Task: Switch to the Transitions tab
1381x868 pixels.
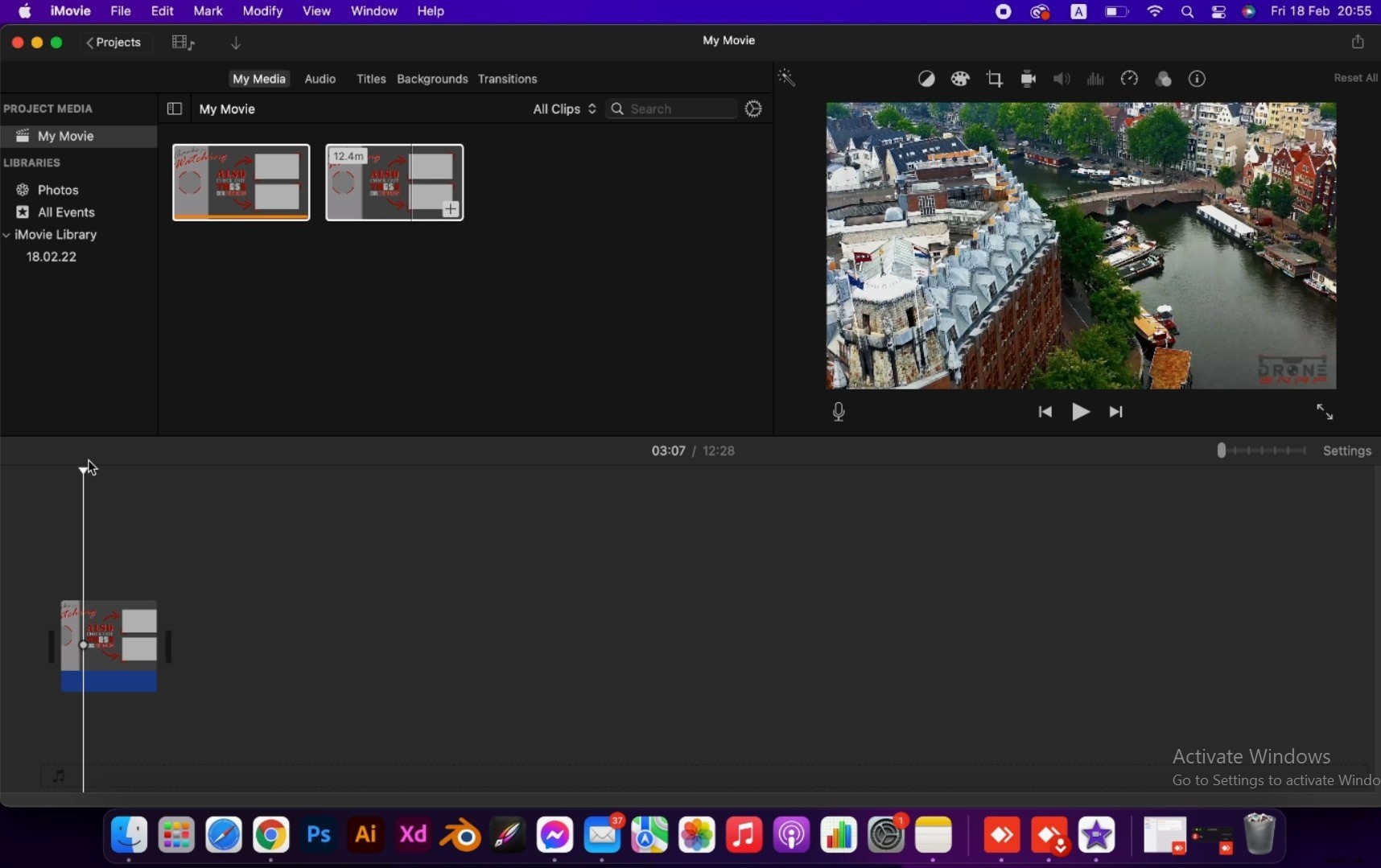Action: click(508, 79)
